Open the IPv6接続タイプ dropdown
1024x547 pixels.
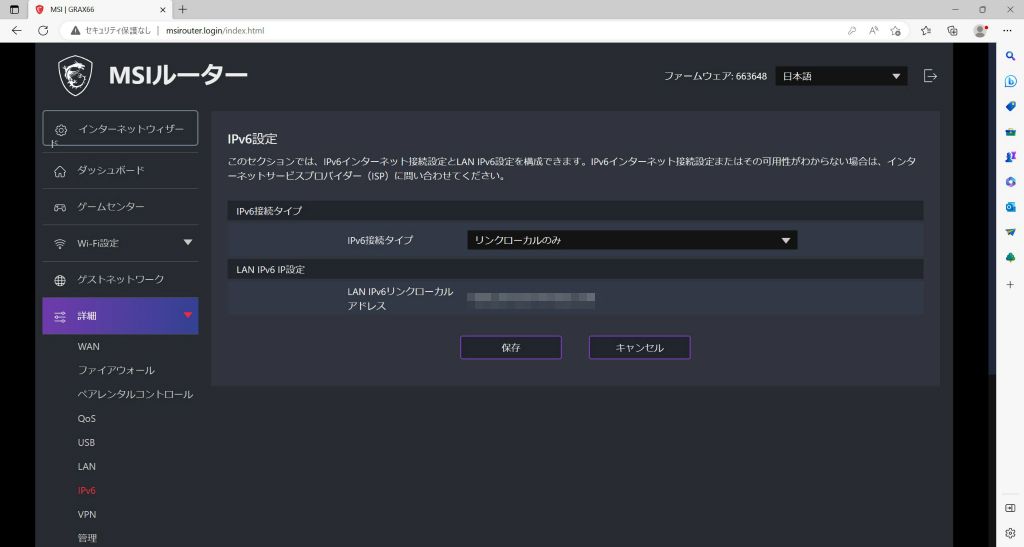[632, 240]
